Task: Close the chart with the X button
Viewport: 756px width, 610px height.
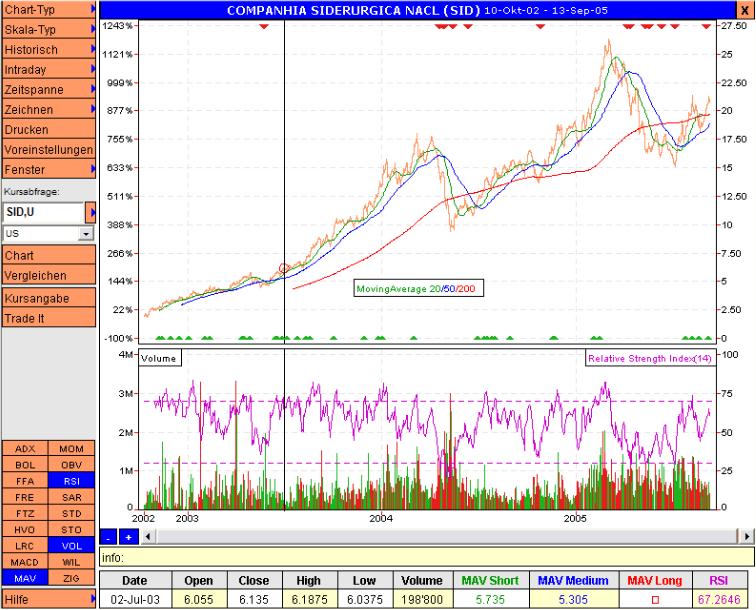Action: [745, 10]
